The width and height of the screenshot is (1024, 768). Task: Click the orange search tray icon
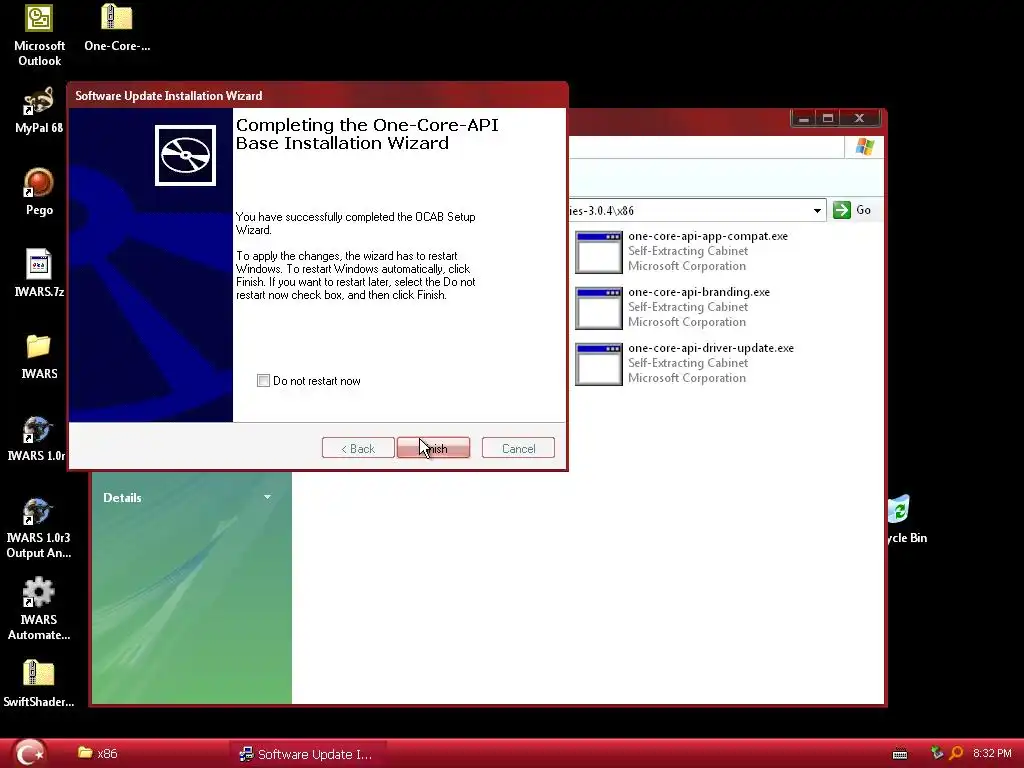[956, 753]
